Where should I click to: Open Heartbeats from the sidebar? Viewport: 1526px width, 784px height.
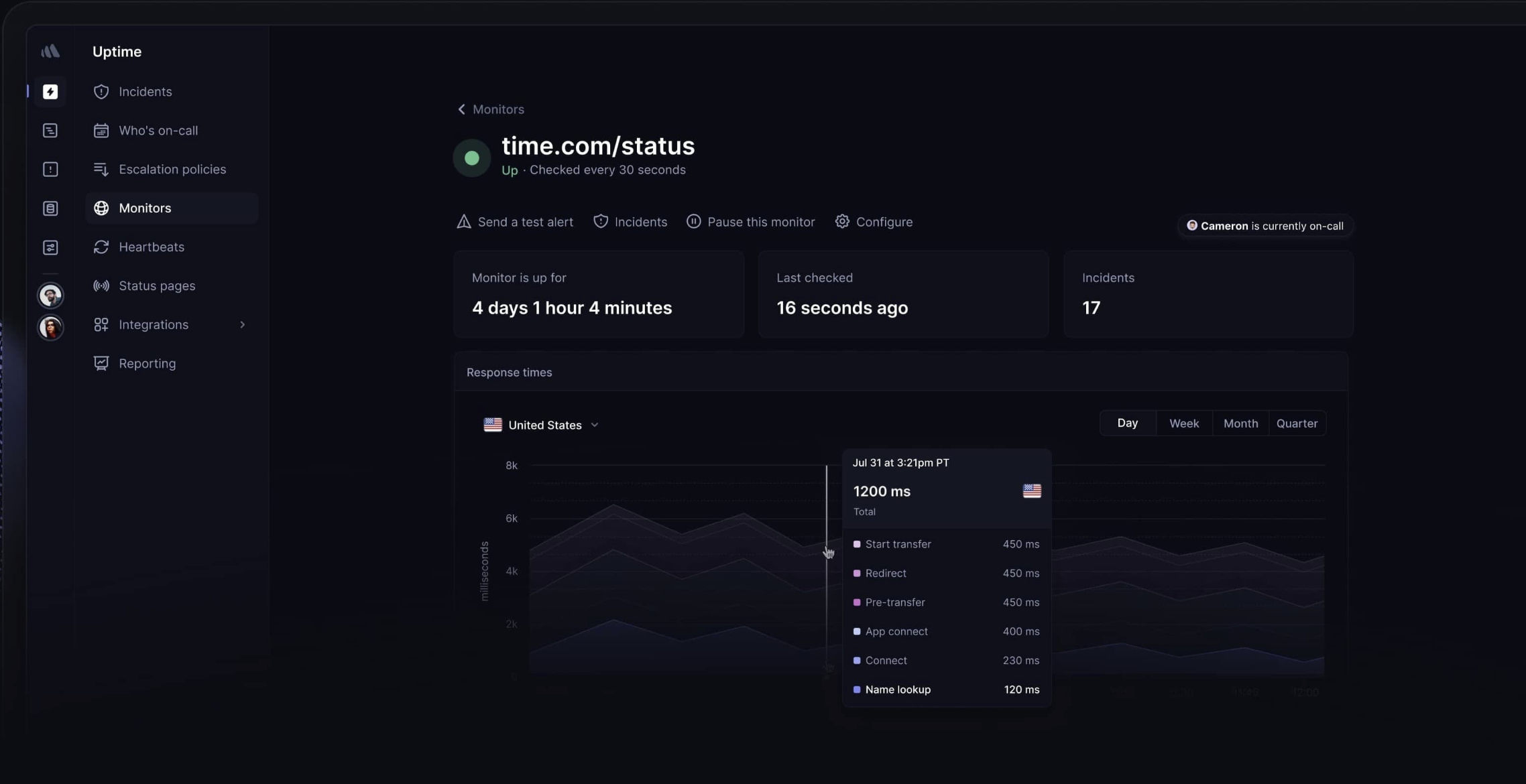(x=151, y=247)
